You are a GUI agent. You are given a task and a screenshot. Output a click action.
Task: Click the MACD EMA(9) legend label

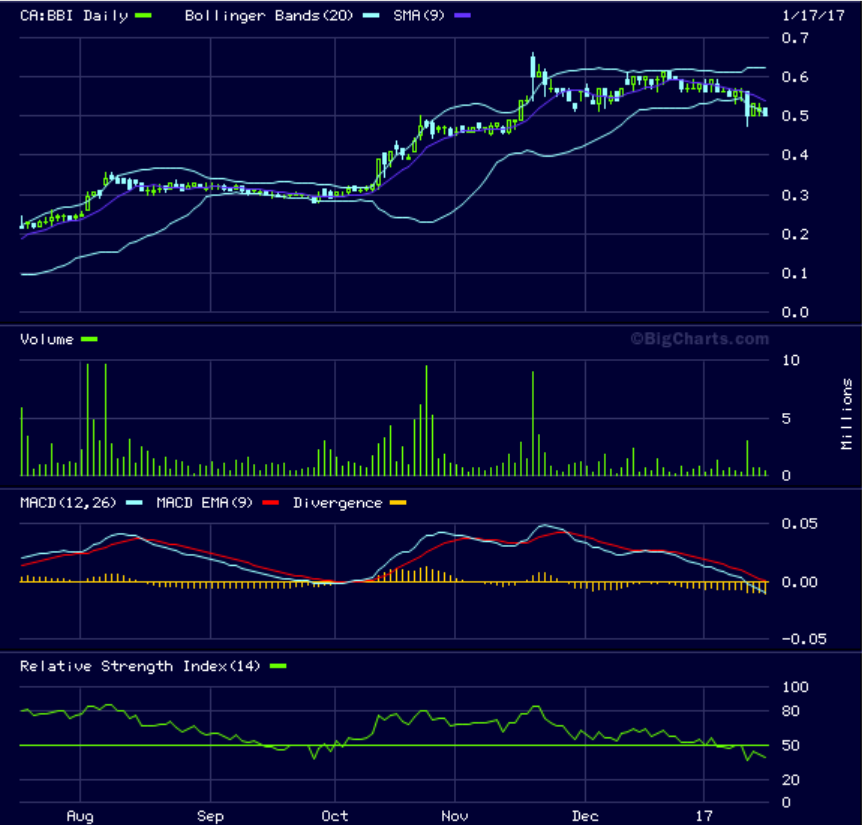click(x=205, y=503)
